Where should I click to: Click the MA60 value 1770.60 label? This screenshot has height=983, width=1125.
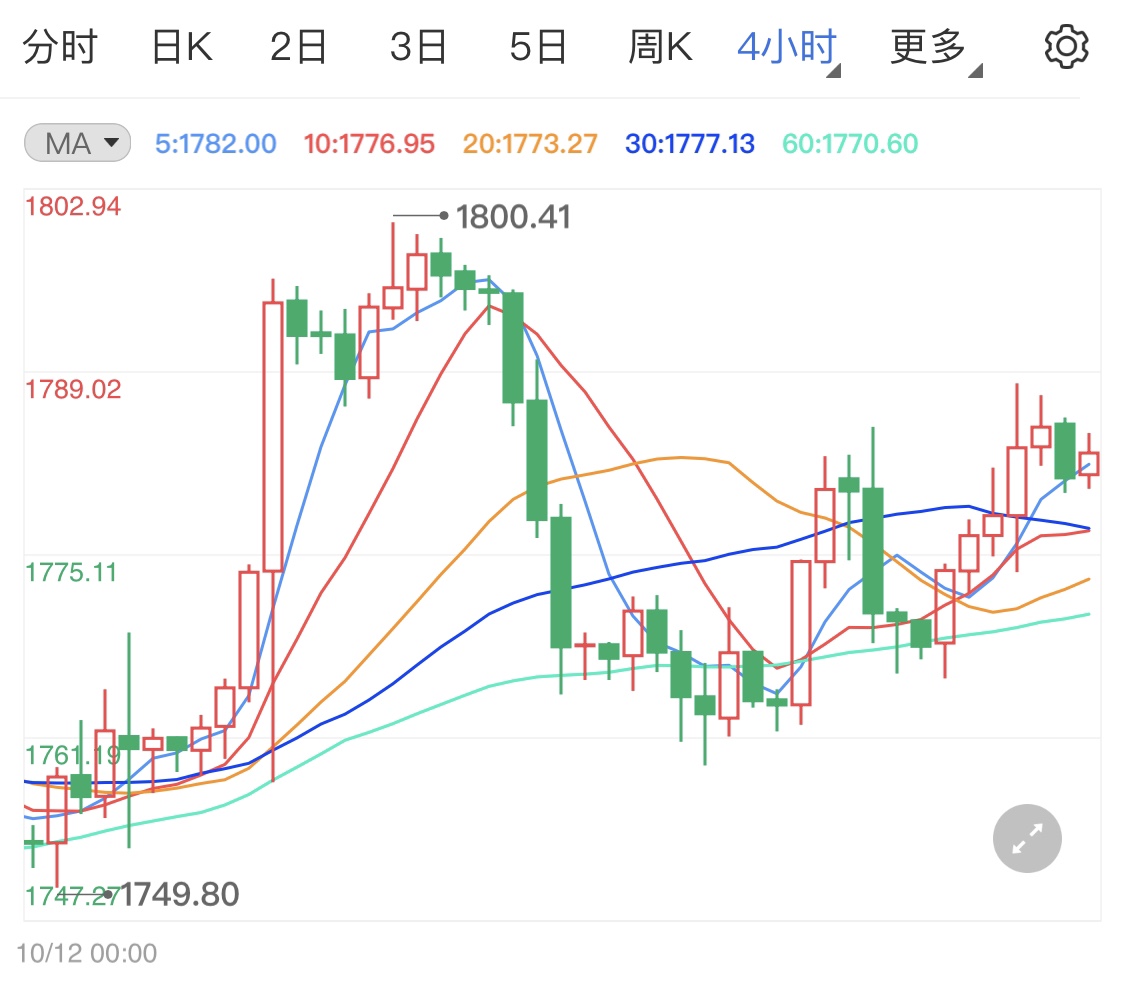tap(850, 144)
